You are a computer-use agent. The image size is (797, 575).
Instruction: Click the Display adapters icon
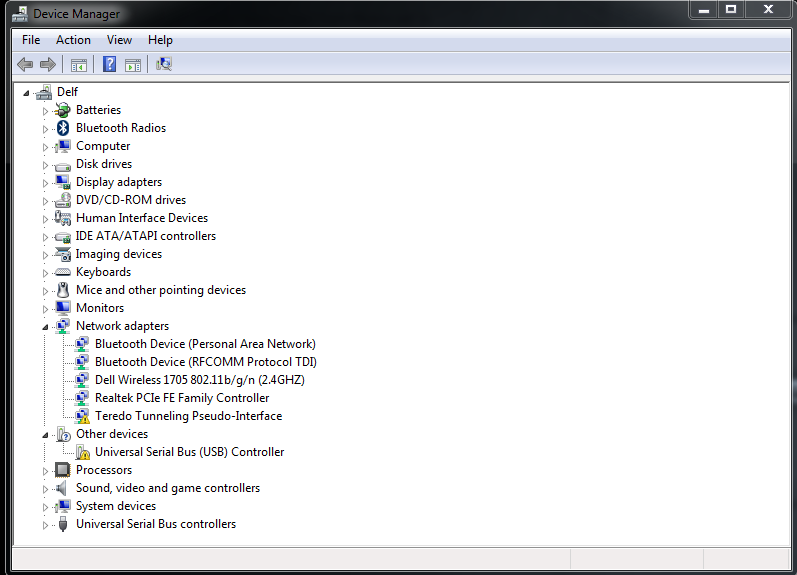63,182
